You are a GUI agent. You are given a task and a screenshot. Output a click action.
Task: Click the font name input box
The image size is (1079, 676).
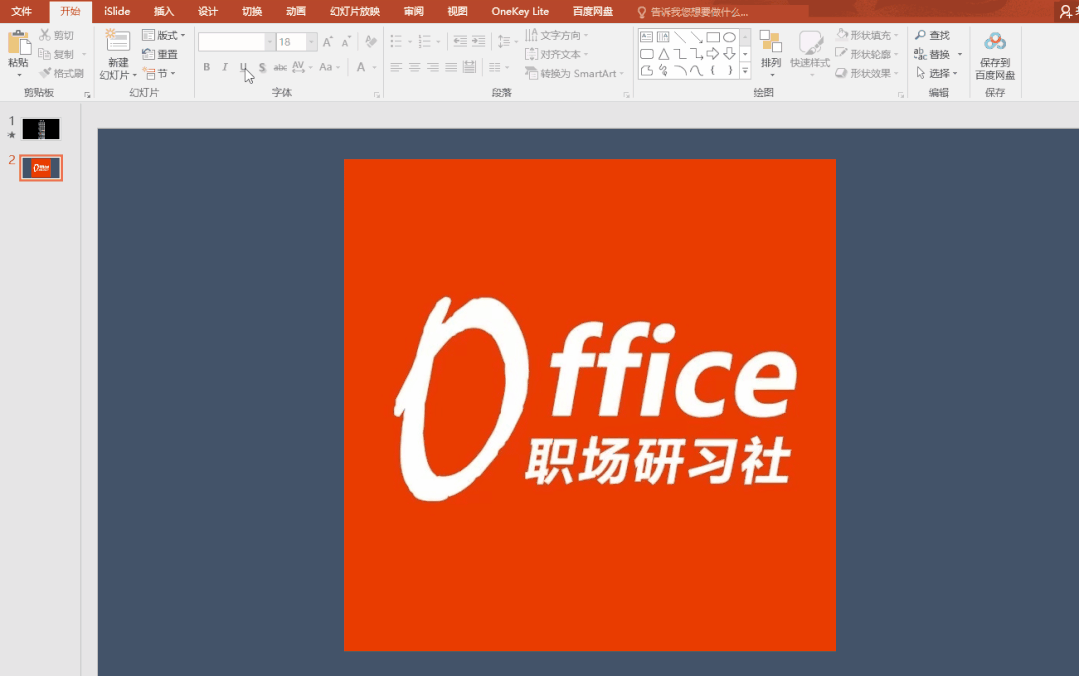pos(232,42)
